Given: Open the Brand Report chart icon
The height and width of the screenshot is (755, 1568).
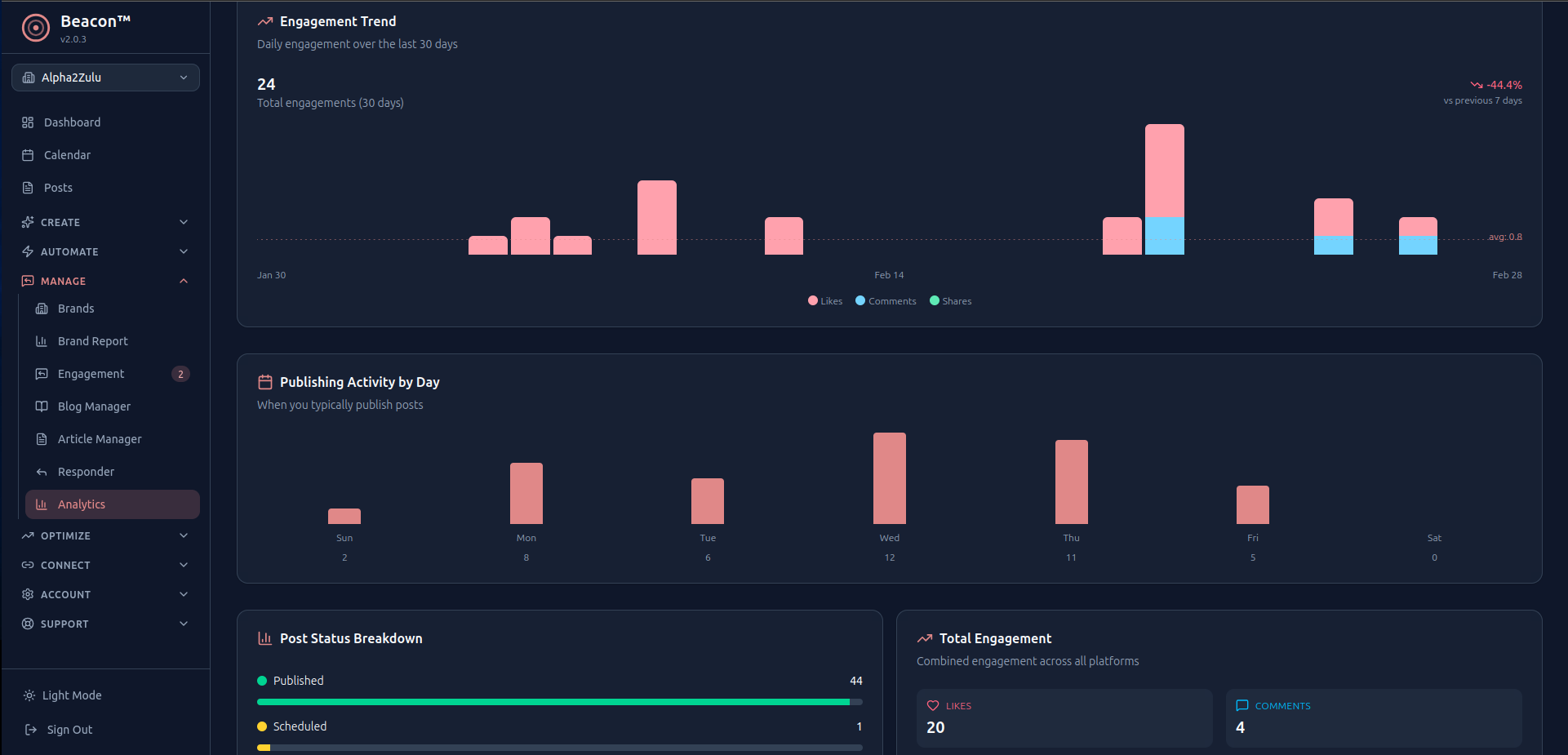Looking at the screenshot, I should [x=42, y=341].
